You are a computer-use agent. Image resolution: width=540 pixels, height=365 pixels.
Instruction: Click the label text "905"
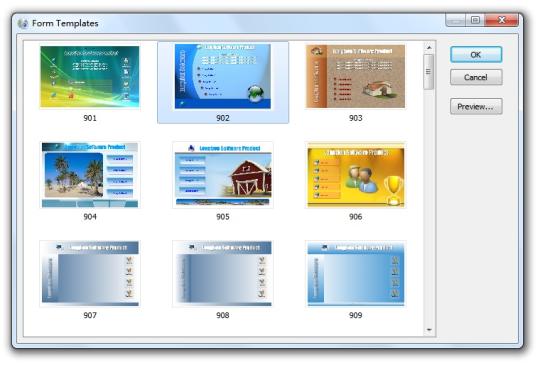pyautogui.click(x=223, y=217)
